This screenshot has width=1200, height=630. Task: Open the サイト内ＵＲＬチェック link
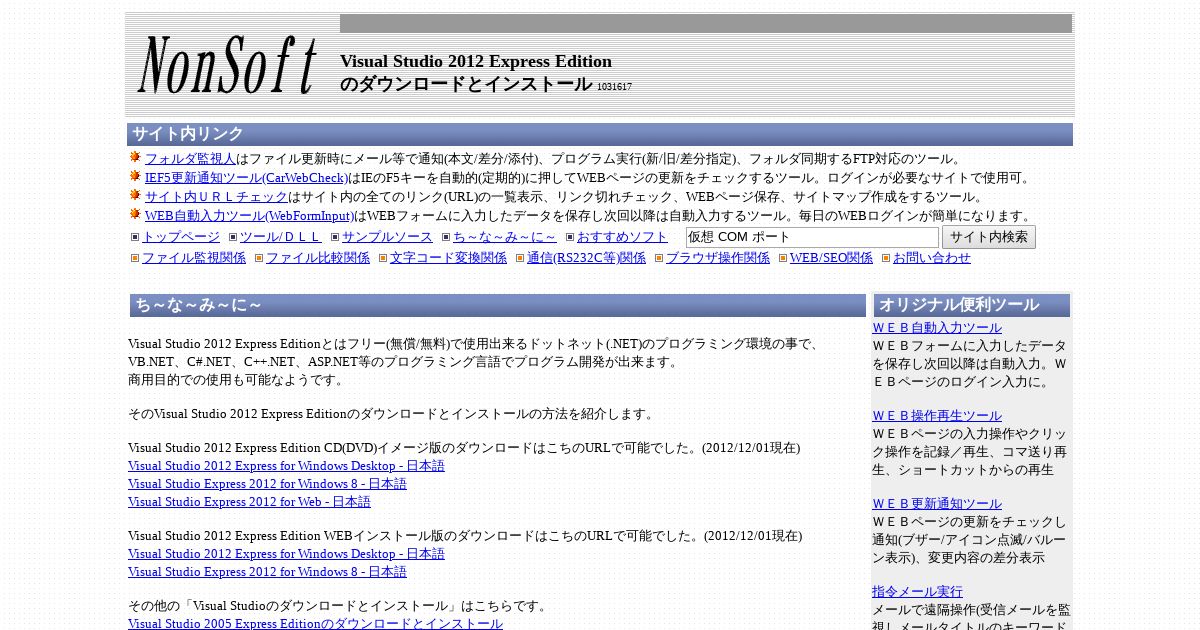[216, 196]
